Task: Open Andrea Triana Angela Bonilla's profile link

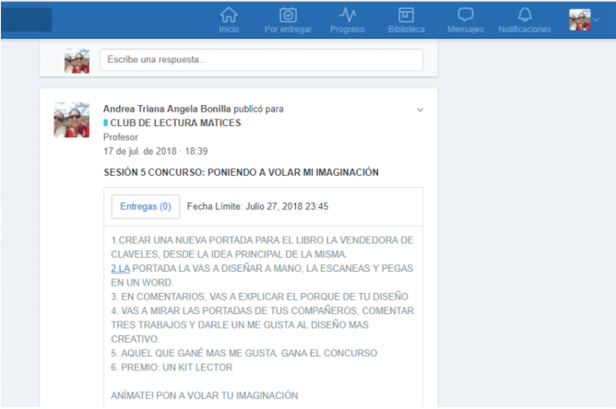Action: point(167,108)
